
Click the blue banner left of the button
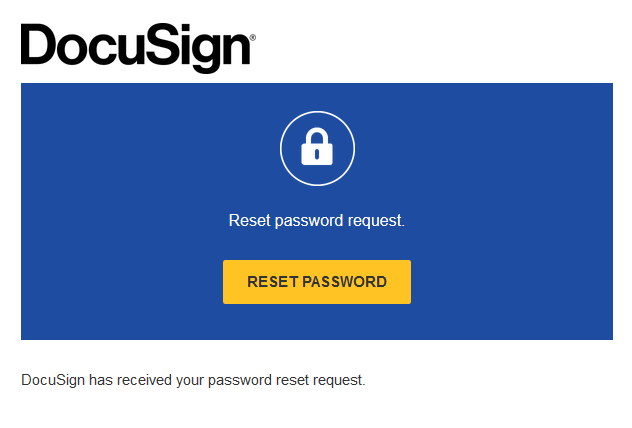coord(120,282)
